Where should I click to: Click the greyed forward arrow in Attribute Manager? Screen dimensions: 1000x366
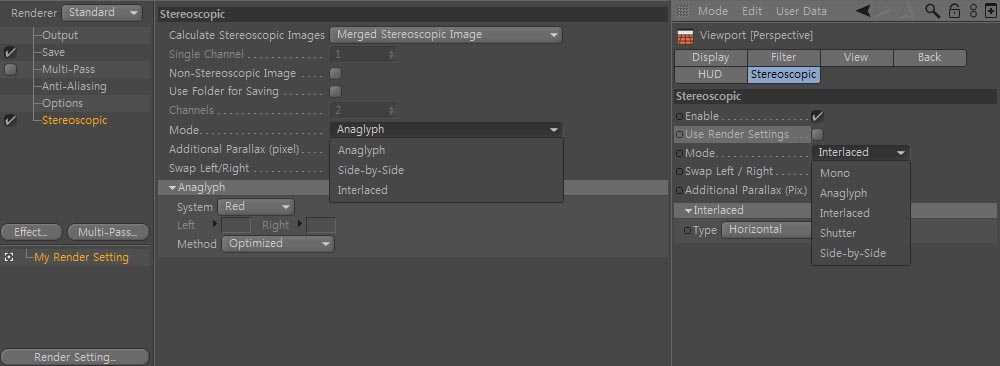[x=883, y=11]
